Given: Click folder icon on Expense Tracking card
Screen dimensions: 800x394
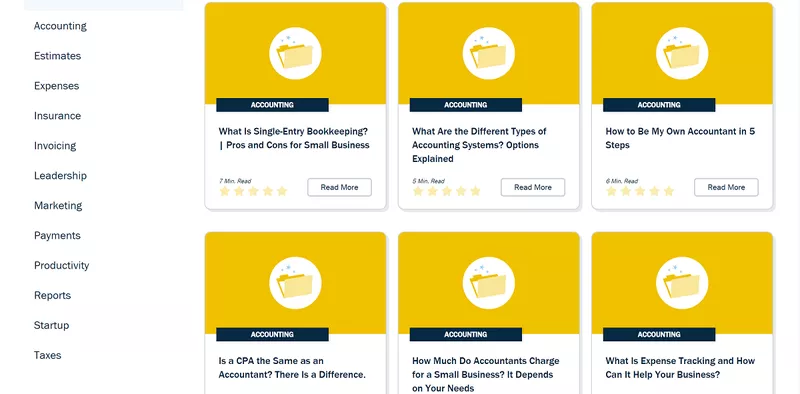Looking at the screenshot, I should [x=682, y=283].
